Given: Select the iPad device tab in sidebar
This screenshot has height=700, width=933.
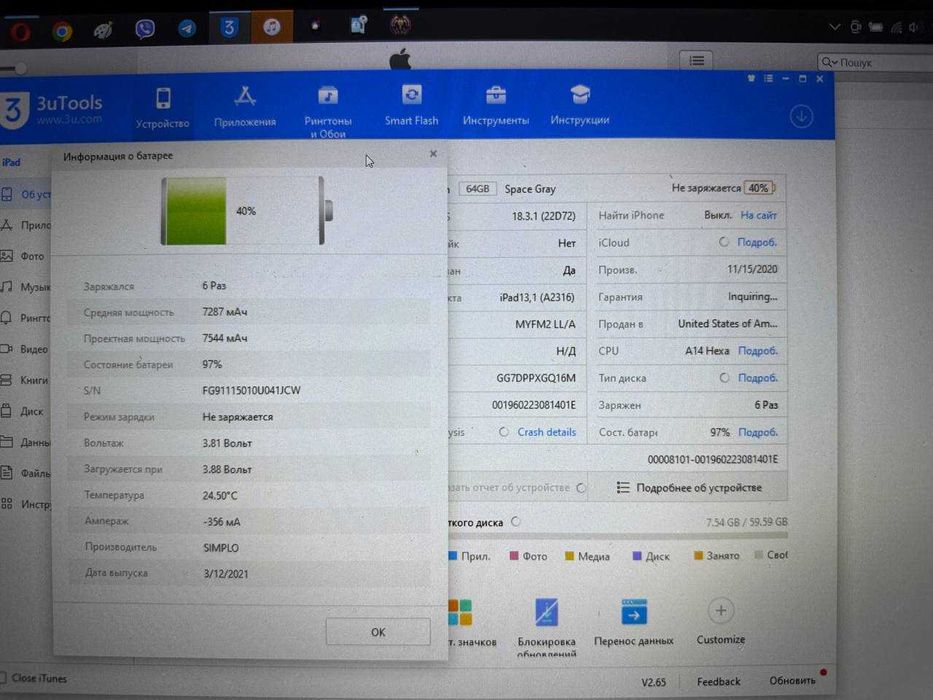Looking at the screenshot, I should tap(11, 162).
